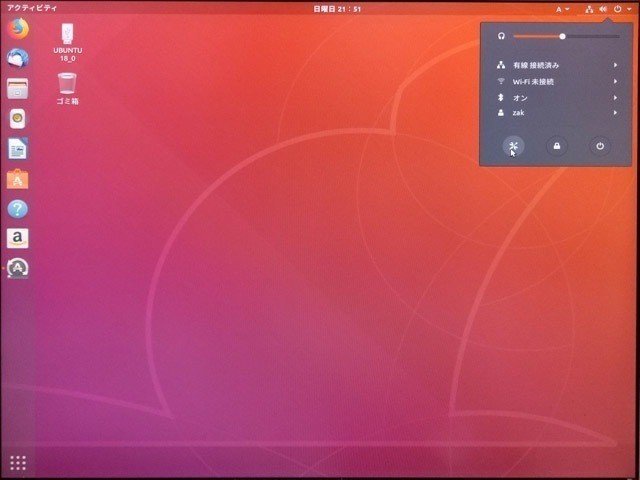Select the ゴミ箱 trash desktop icon
640x480 pixels.
tap(67, 89)
